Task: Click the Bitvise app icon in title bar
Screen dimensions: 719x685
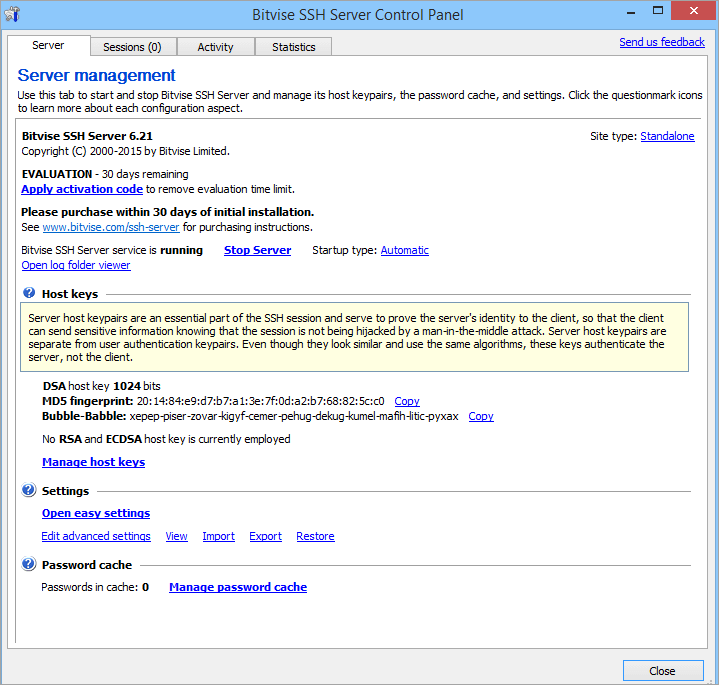Action: 12,14
